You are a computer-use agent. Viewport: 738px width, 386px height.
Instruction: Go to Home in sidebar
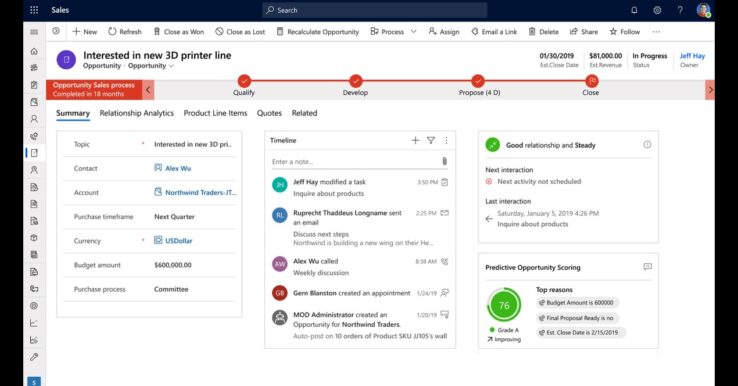tap(34, 51)
